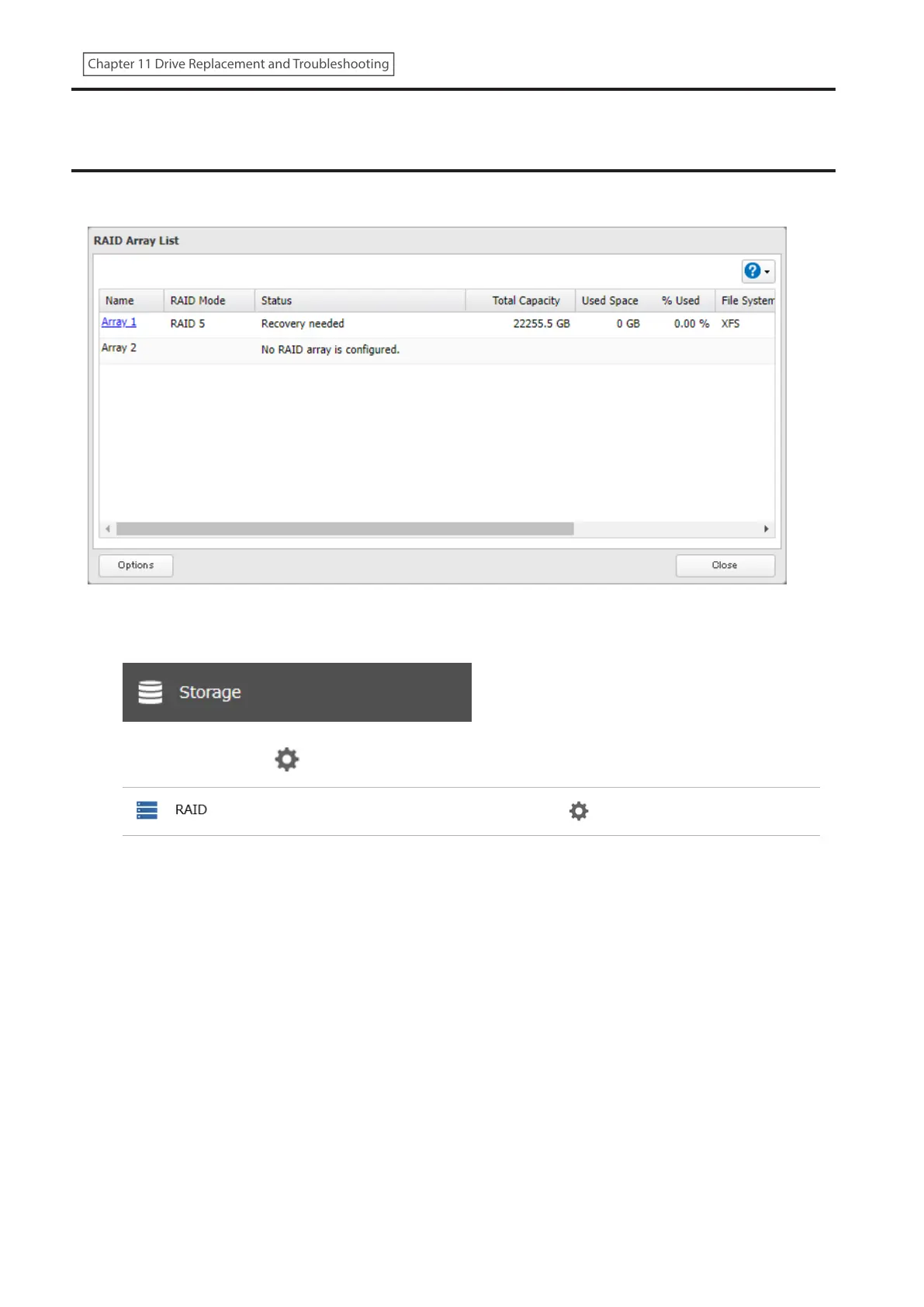
Task: Click the 0.00 % used value
Action: pos(691,324)
